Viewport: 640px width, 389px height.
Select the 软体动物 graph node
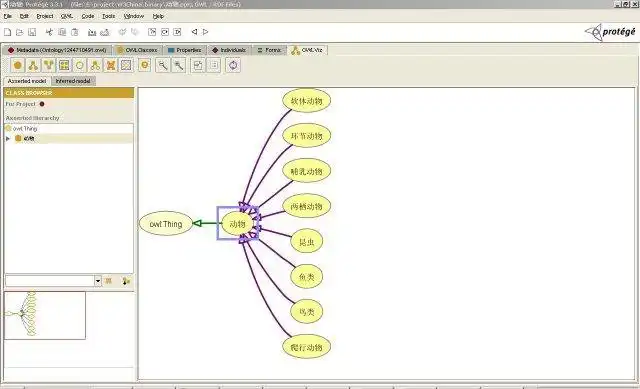pos(307,101)
